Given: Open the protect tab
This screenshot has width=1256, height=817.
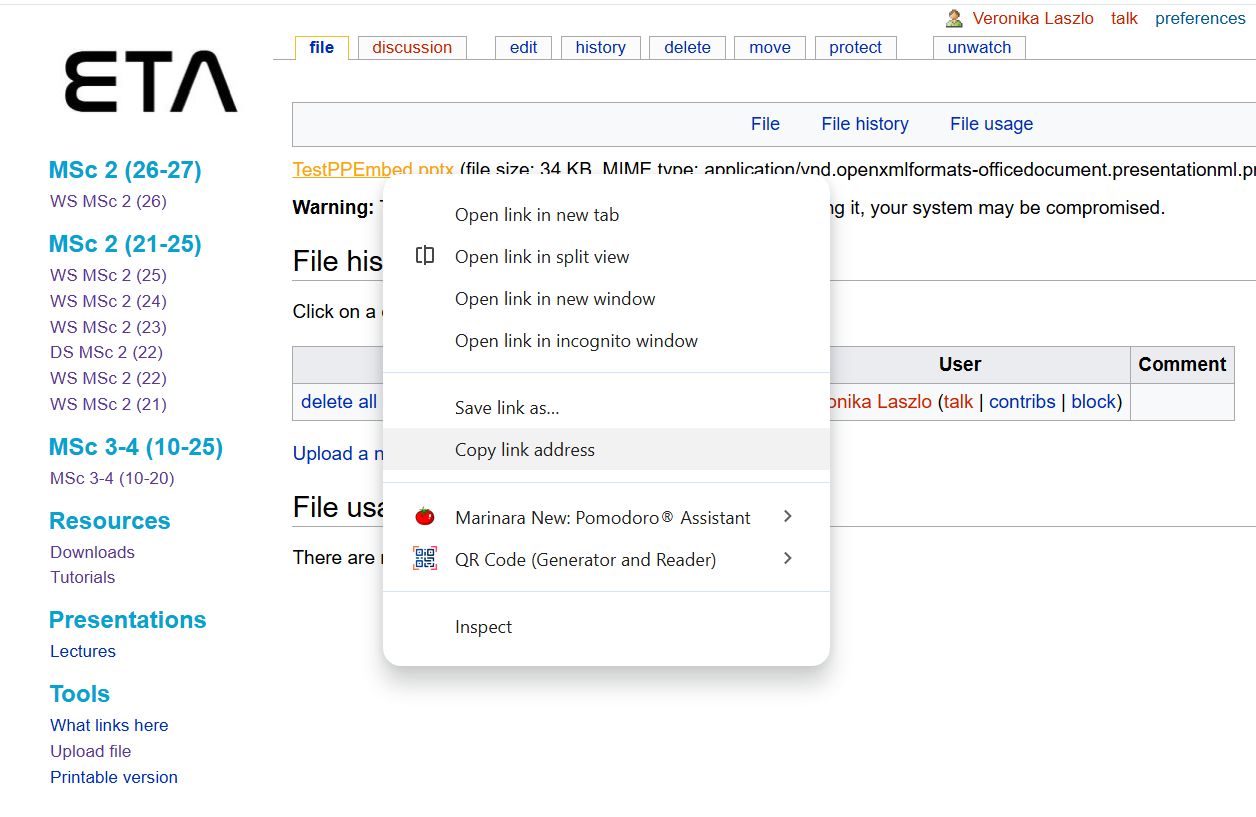Looking at the screenshot, I should point(855,48).
